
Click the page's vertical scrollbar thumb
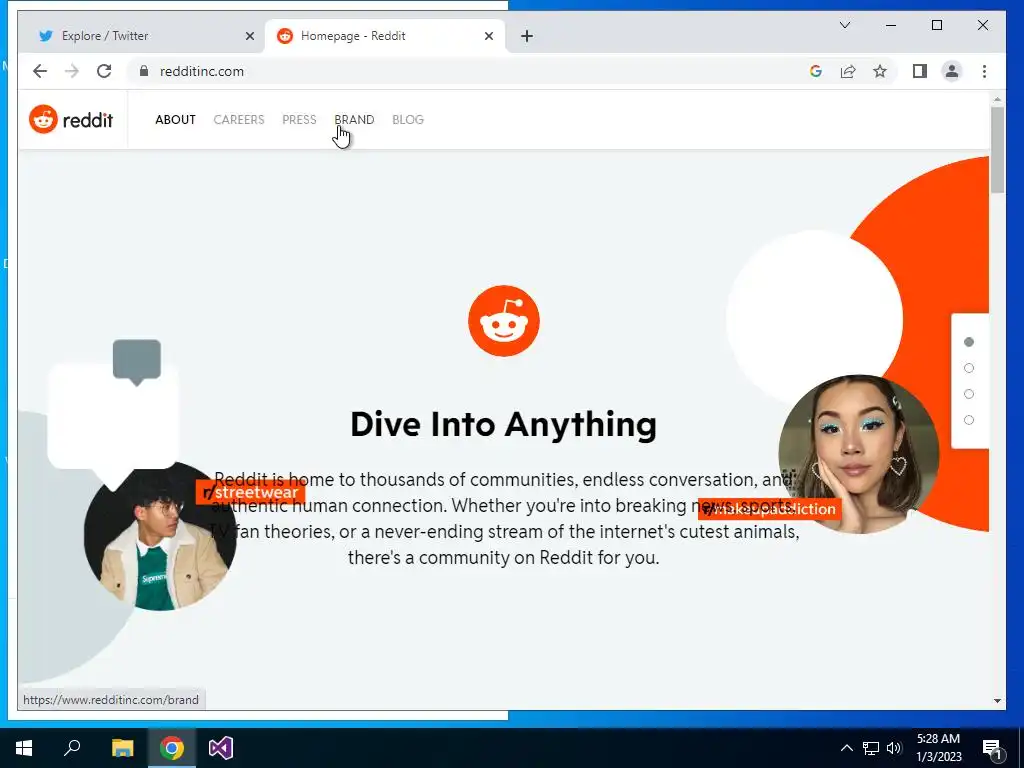[x=997, y=150]
